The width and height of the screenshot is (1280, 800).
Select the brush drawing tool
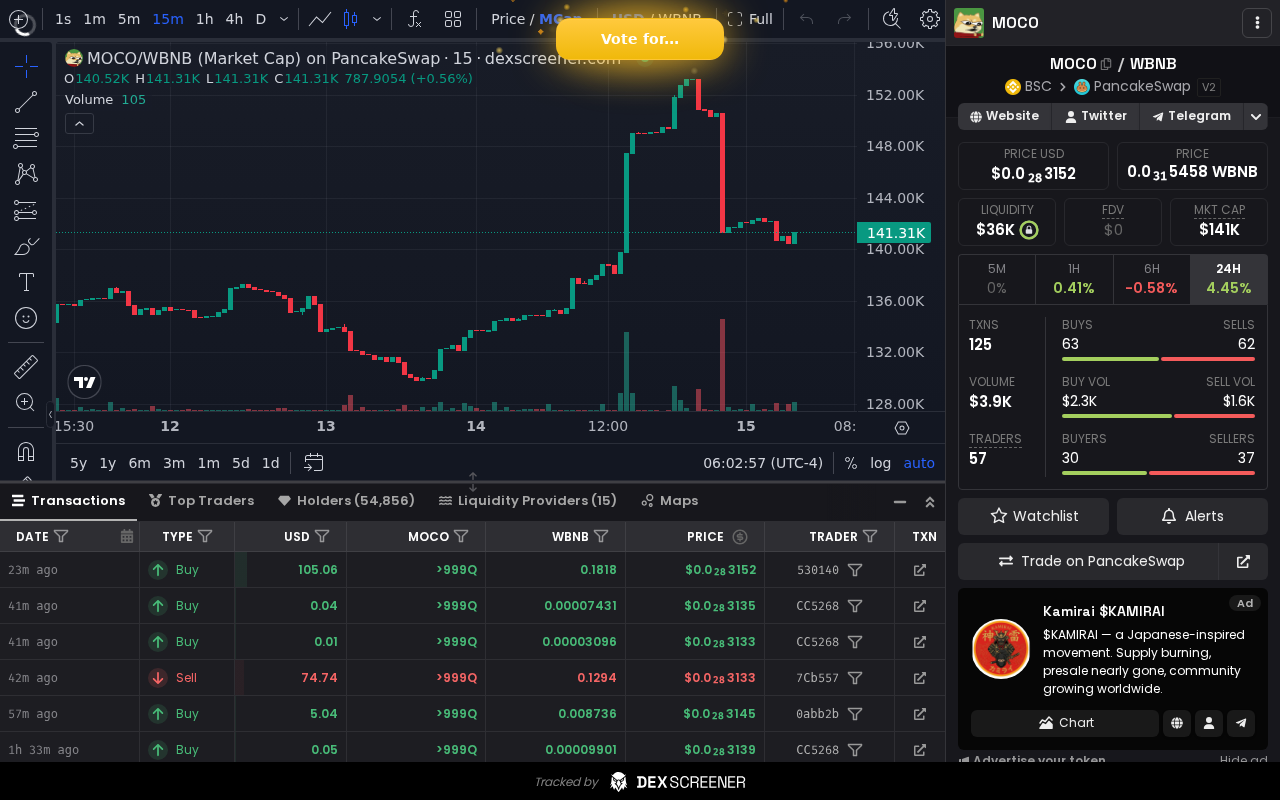click(x=26, y=246)
